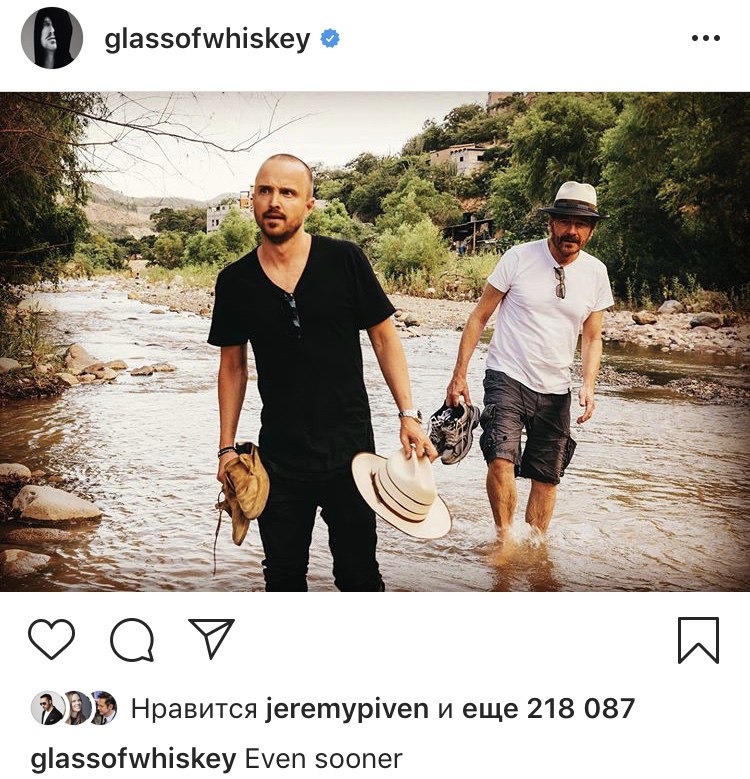Tap the word Нравится in the likes line
The image size is (750, 779).
[x=194, y=709]
